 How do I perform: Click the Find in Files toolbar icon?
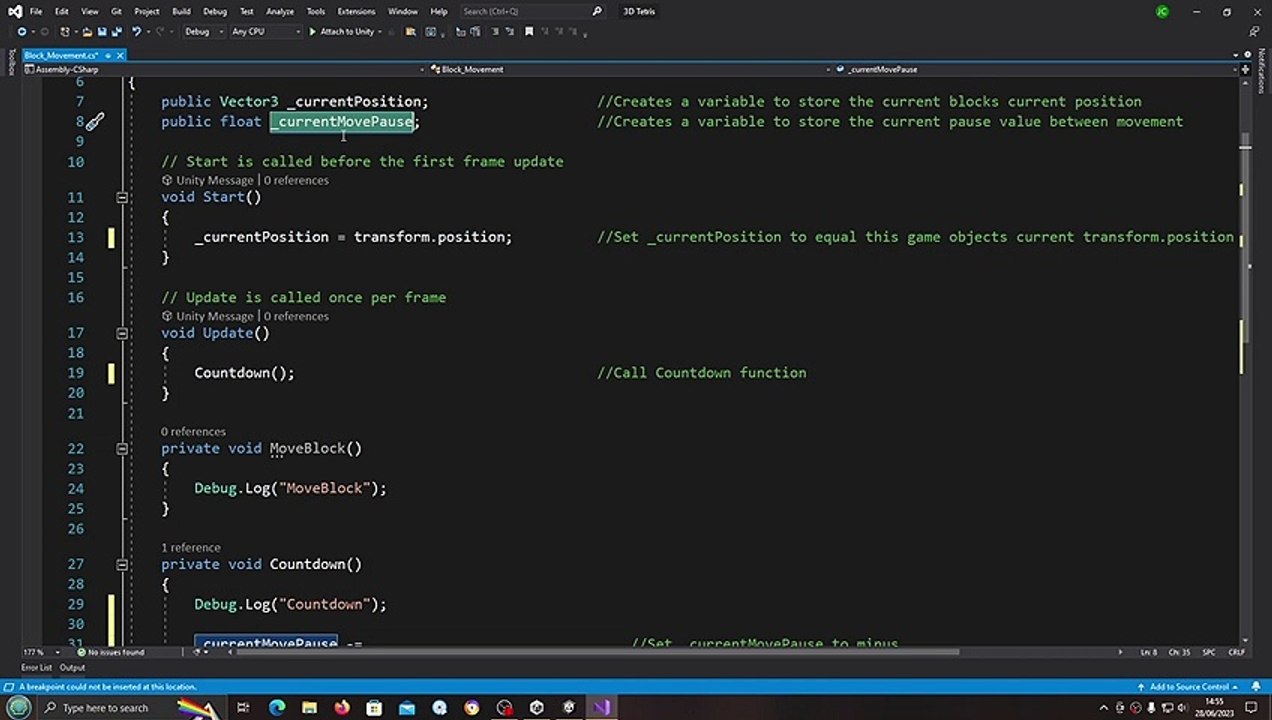point(410,31)
